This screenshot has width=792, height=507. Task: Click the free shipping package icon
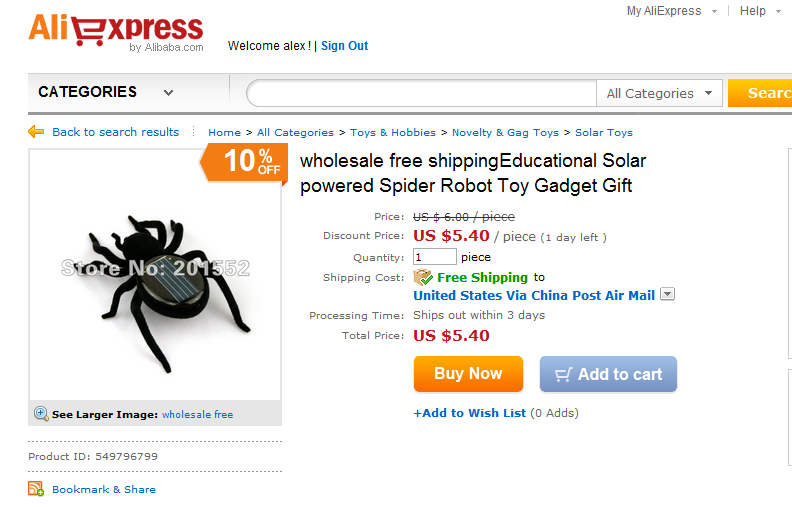pos(423,277)
